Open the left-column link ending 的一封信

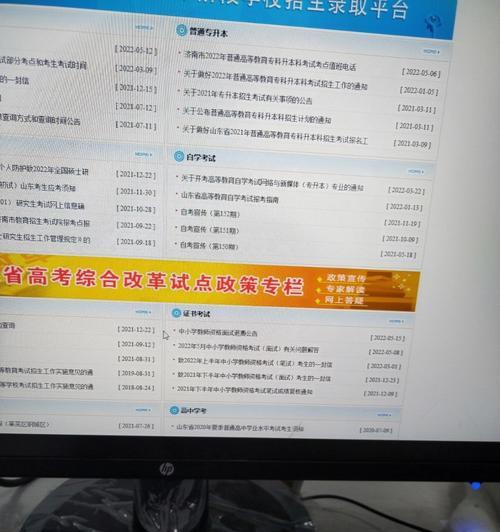(14, 80)
